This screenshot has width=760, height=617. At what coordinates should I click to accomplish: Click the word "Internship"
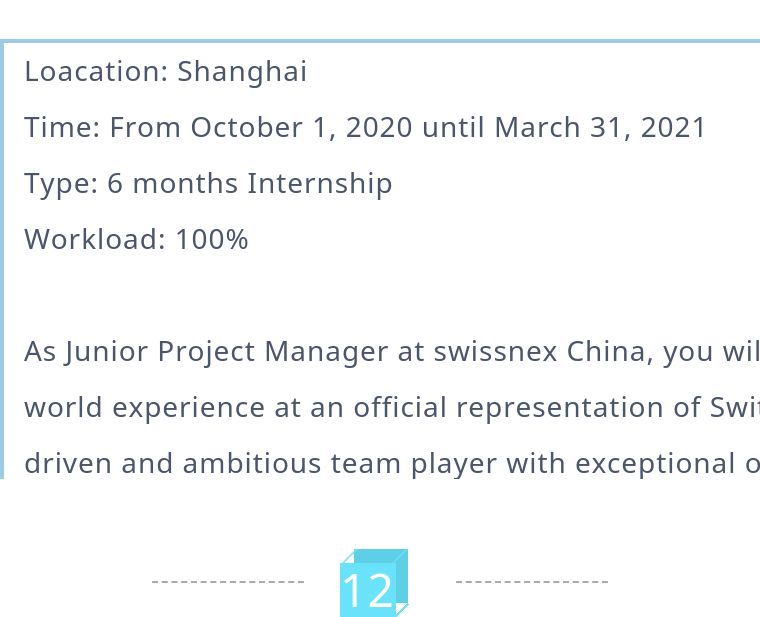click(320, 184)
